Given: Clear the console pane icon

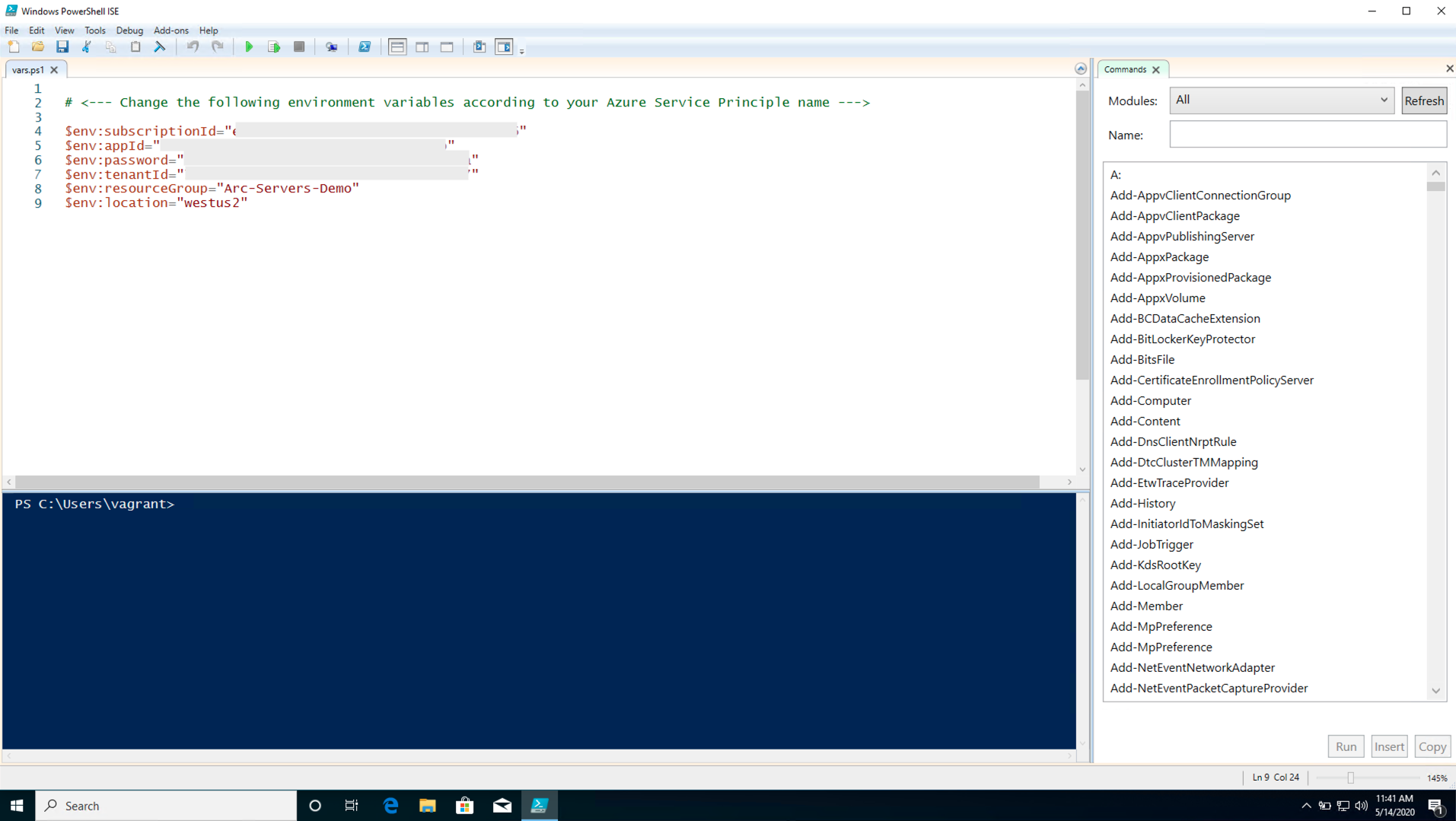Looking at the screenshot, I should [x=160, y=47].
